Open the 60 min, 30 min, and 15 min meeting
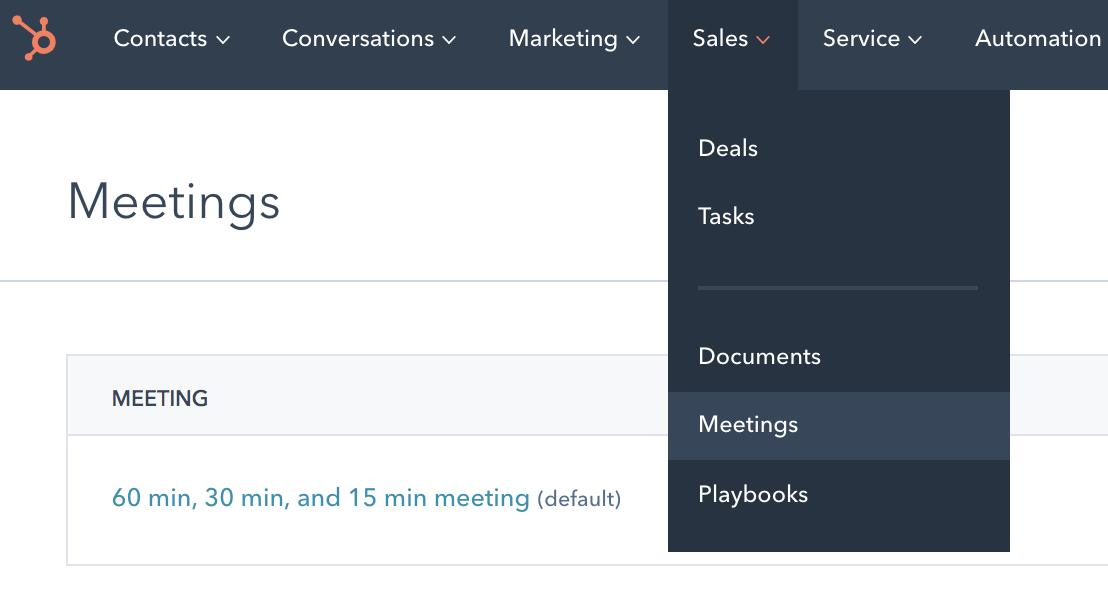1108x610 pixels. tap(320, 498)
